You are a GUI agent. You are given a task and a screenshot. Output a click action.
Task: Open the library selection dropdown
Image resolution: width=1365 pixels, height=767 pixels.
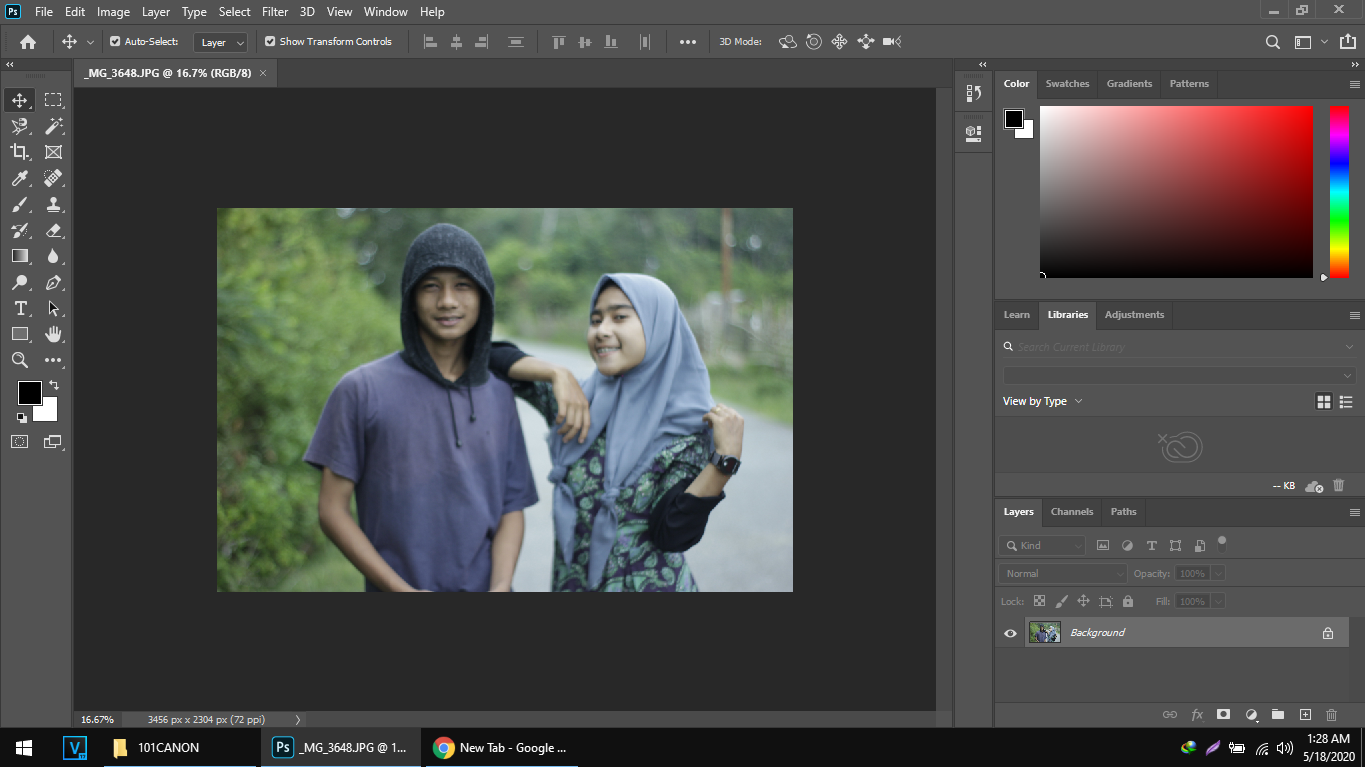1179,375
